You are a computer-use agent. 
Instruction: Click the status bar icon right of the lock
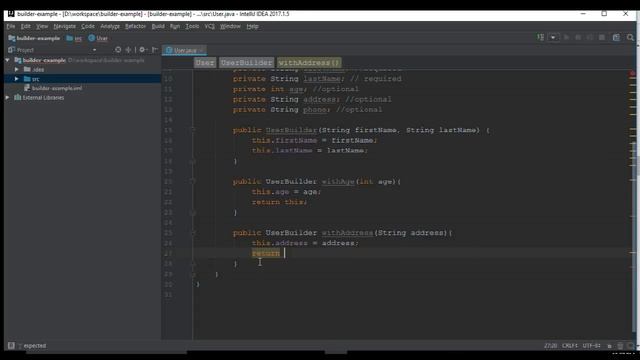[620, 346]
